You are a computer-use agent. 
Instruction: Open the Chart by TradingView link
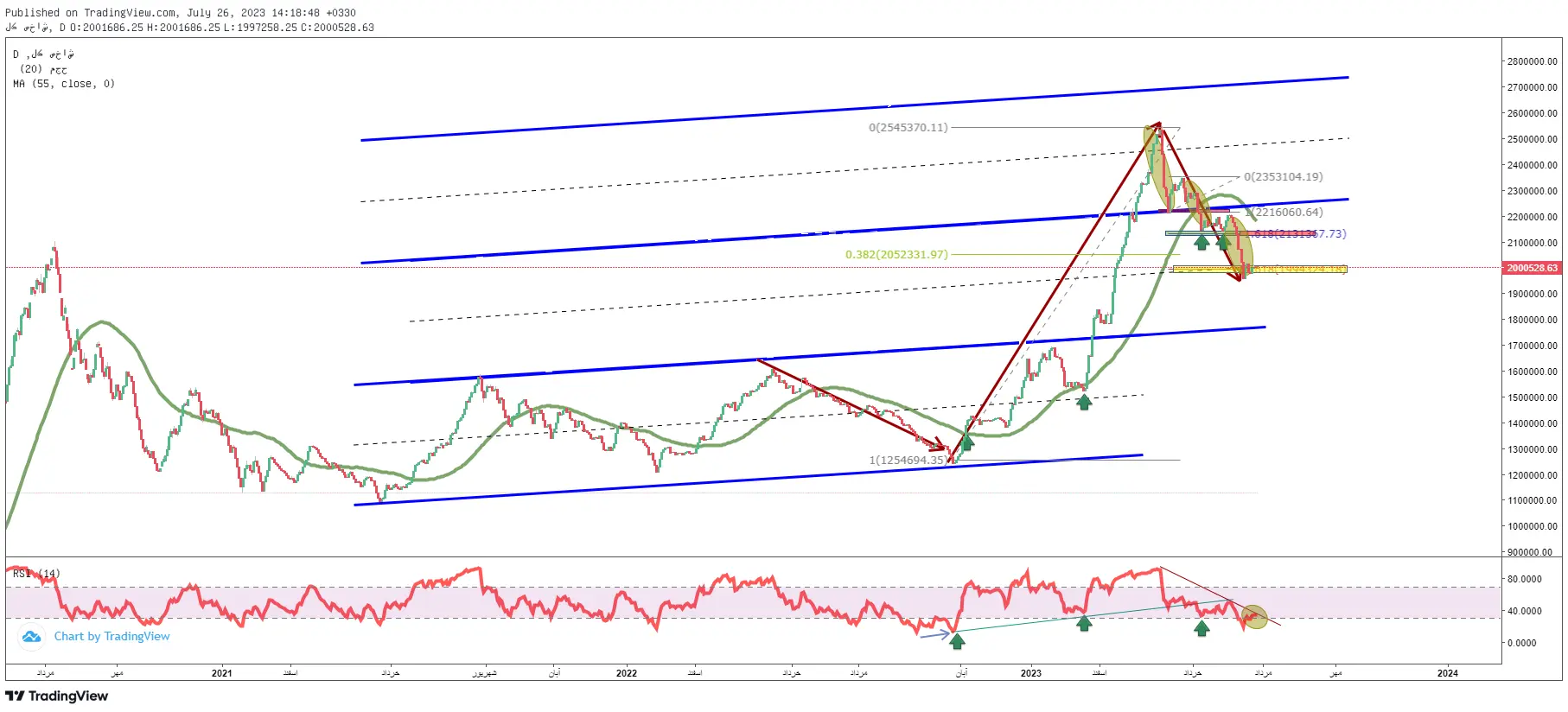(x=112, y=637)
